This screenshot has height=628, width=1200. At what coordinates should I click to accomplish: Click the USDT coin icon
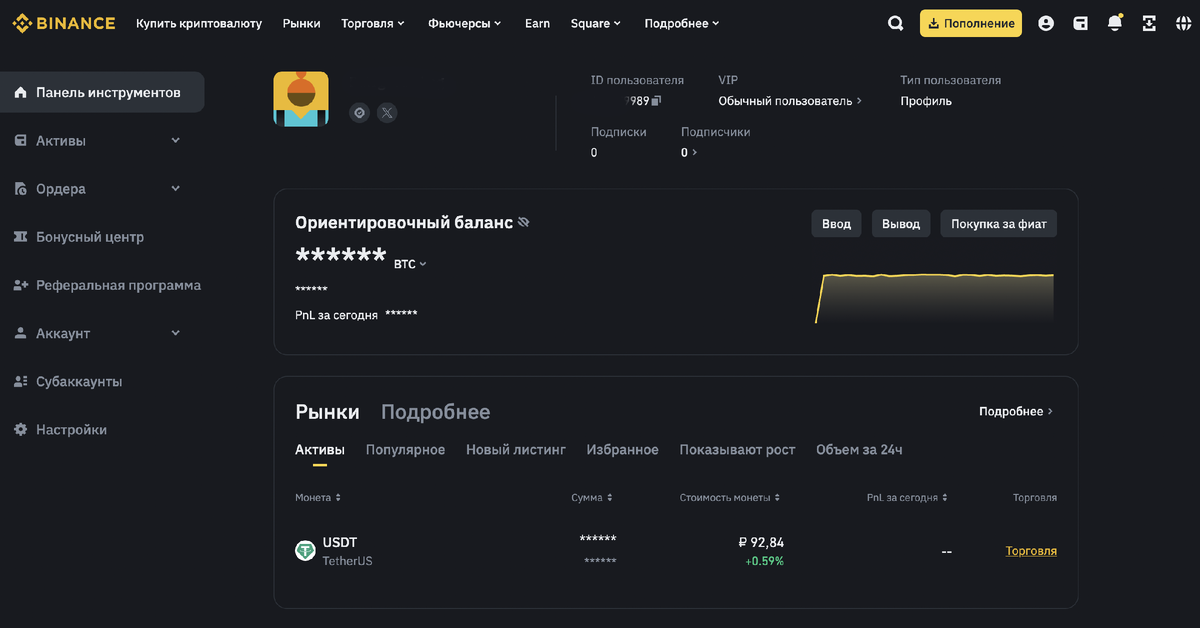[x=305, y=551]
